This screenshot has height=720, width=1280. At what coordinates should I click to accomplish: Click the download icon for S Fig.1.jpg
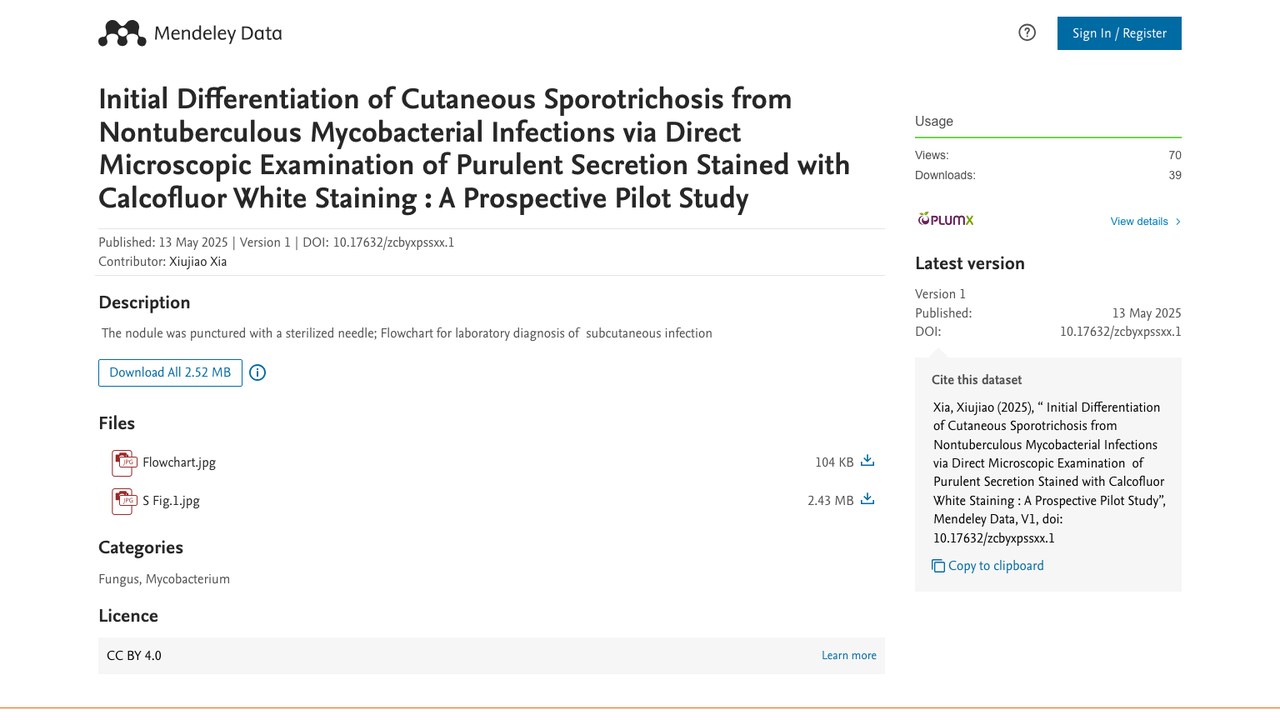867,499
